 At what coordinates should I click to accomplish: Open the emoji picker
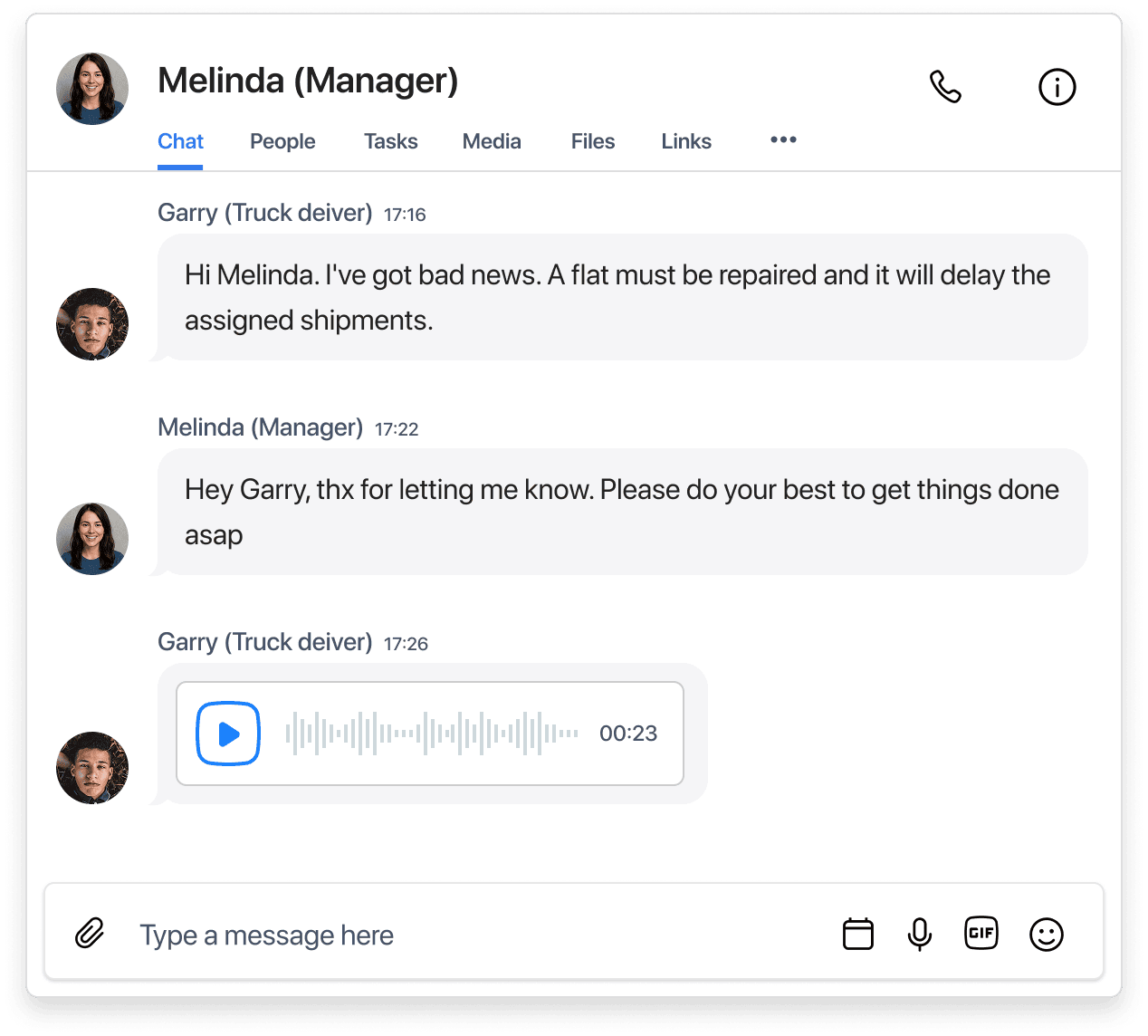1047,933
